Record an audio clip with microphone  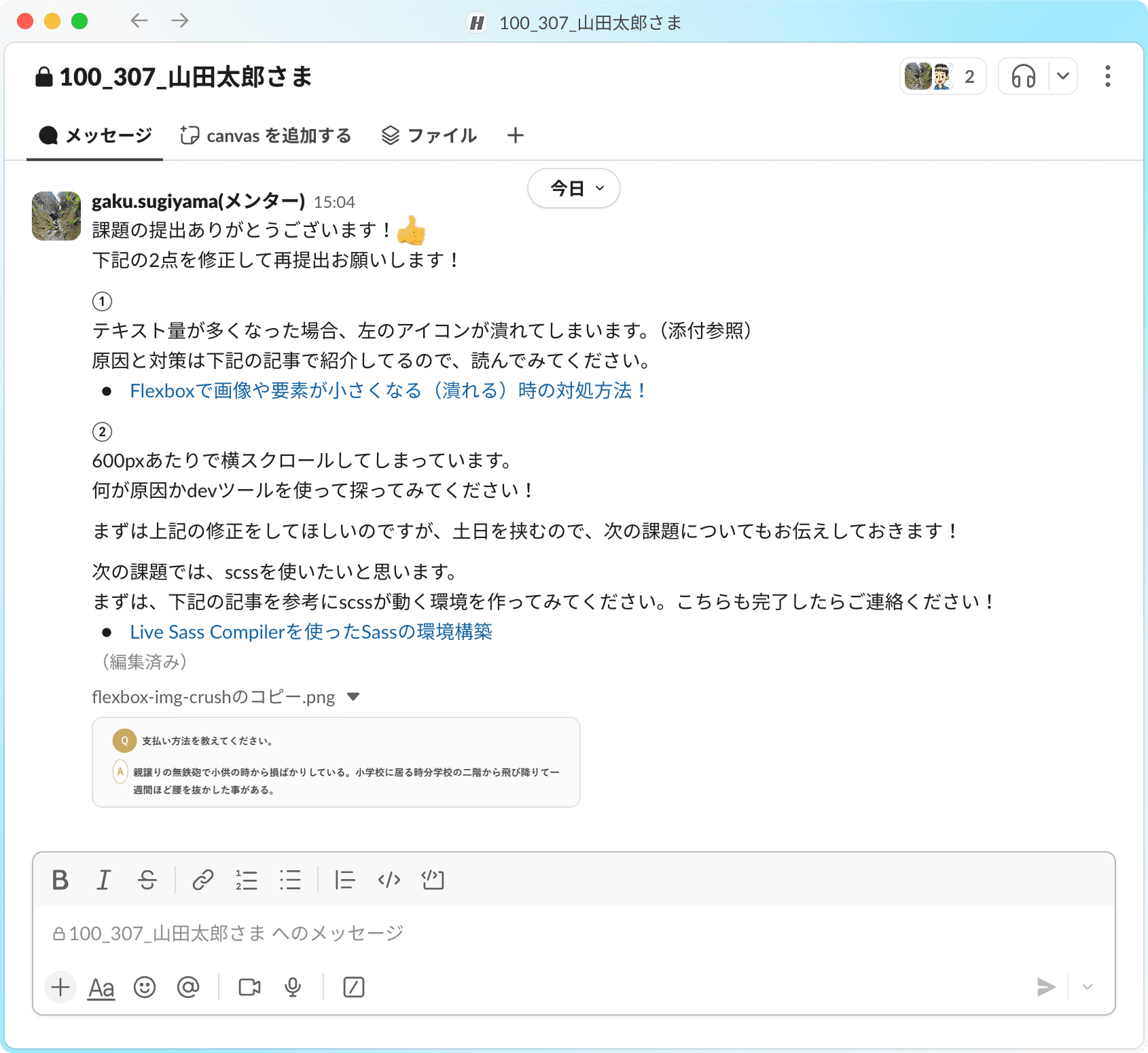(293, 987)
